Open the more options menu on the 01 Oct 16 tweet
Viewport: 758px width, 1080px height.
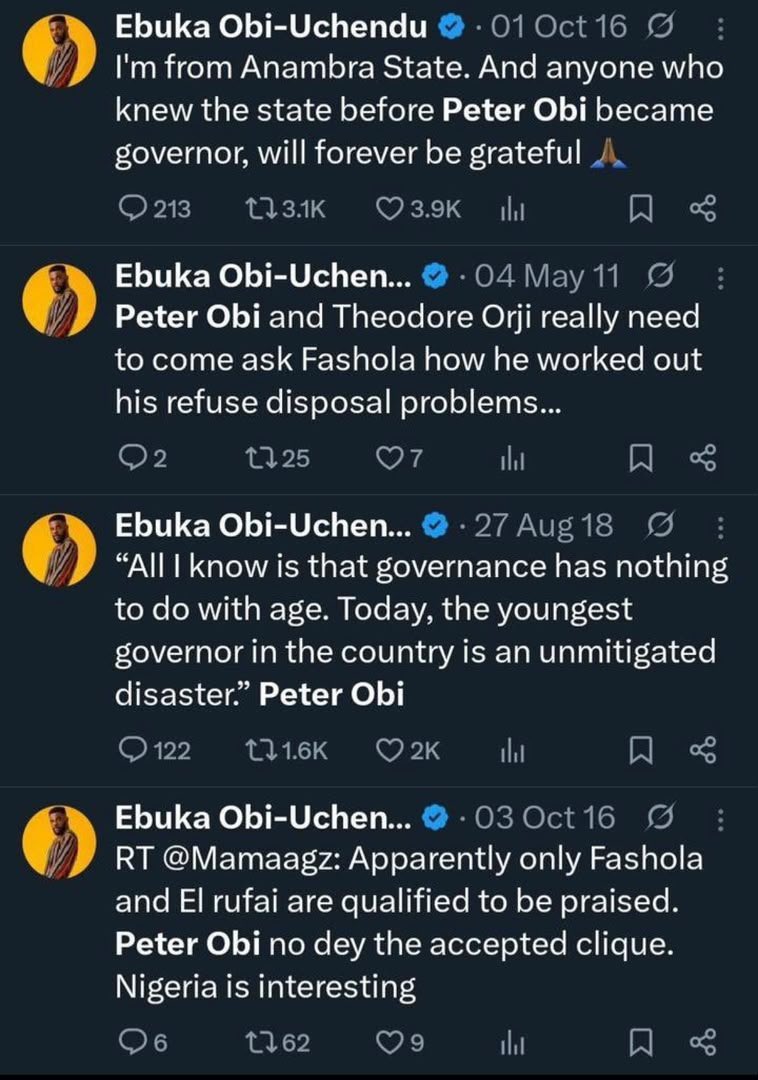(720, 28)
